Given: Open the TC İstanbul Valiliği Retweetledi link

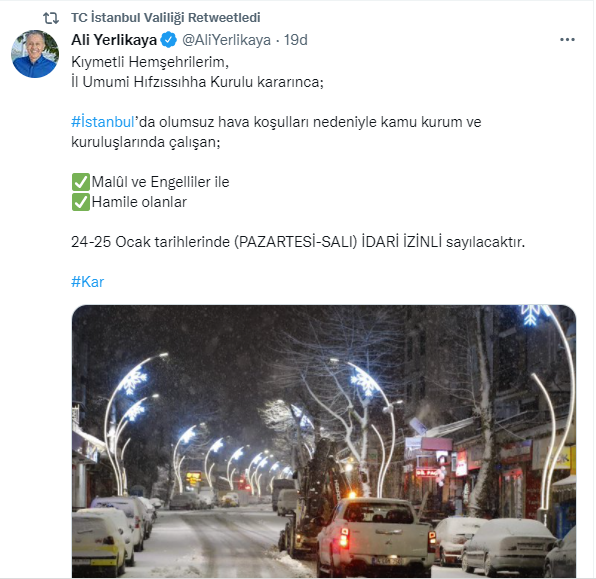Looking at the screenshot, I should tap(165, 17).
